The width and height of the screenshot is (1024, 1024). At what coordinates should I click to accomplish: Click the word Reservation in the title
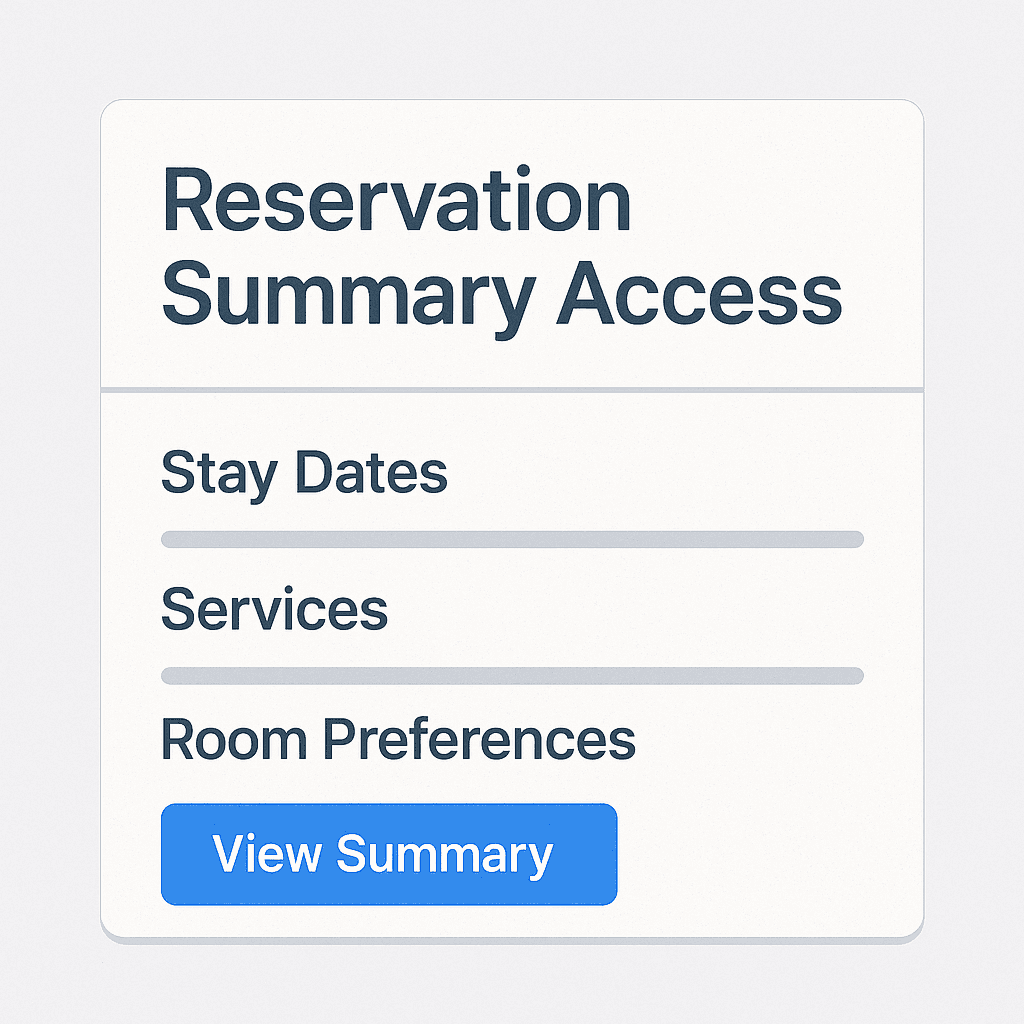tap(396, 201)
